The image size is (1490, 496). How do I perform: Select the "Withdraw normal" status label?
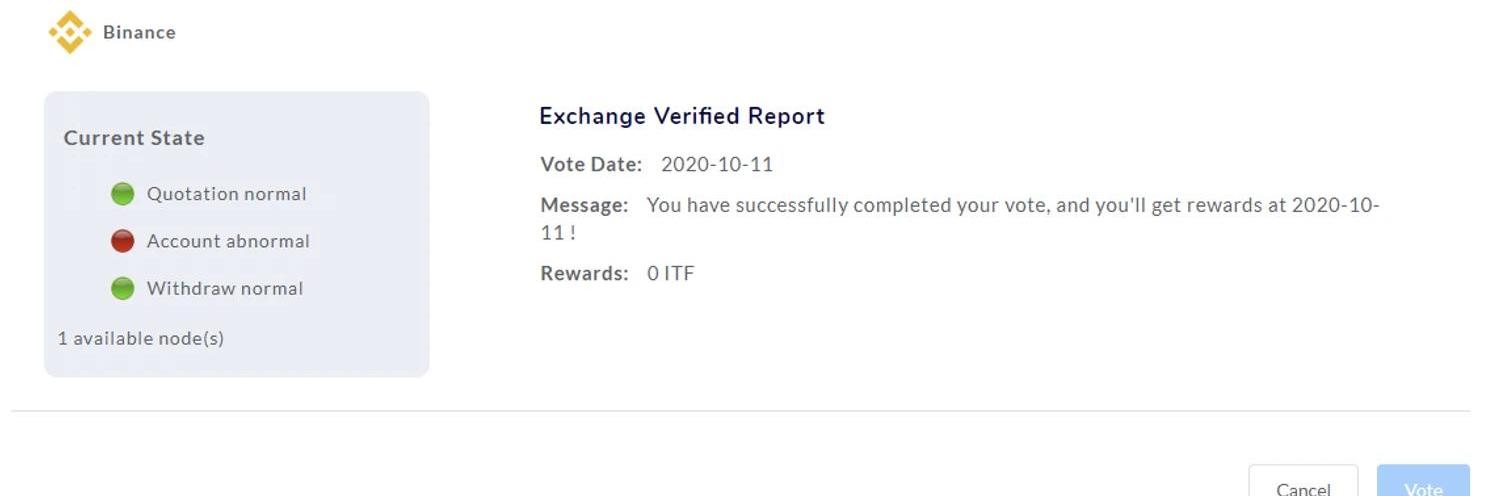[225, 289]
